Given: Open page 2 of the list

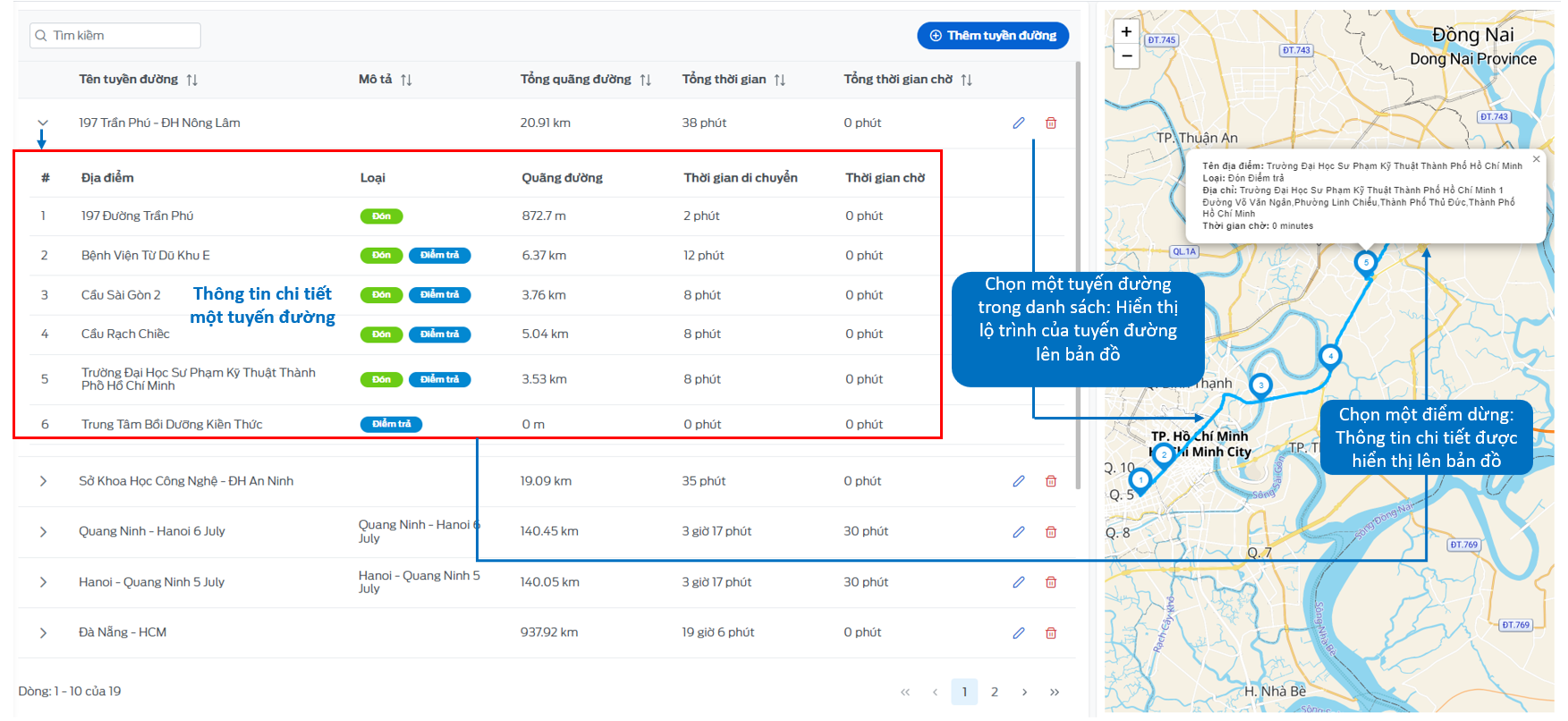Looking at the screenshot, I should pos(995,692).
